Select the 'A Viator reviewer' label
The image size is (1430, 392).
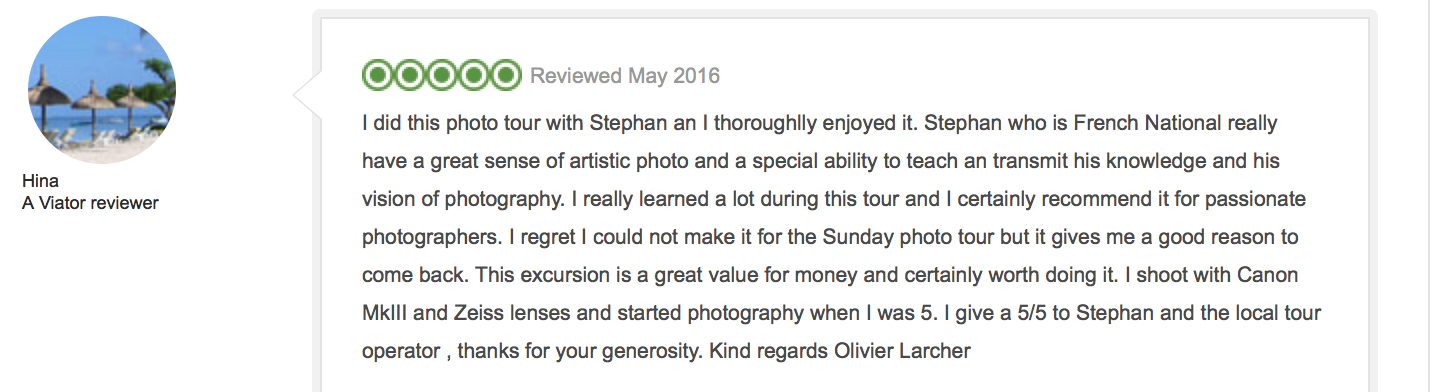[x=90, y=203]
